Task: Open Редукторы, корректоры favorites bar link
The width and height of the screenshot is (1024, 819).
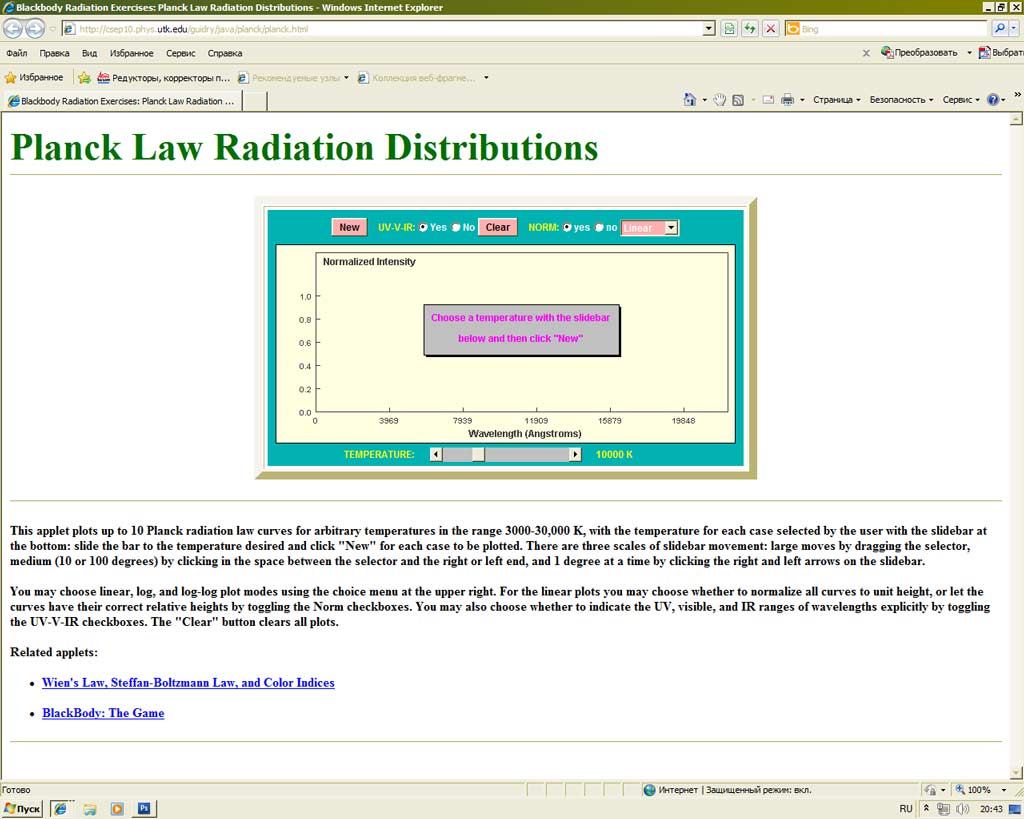Action: tap(164, 78)
